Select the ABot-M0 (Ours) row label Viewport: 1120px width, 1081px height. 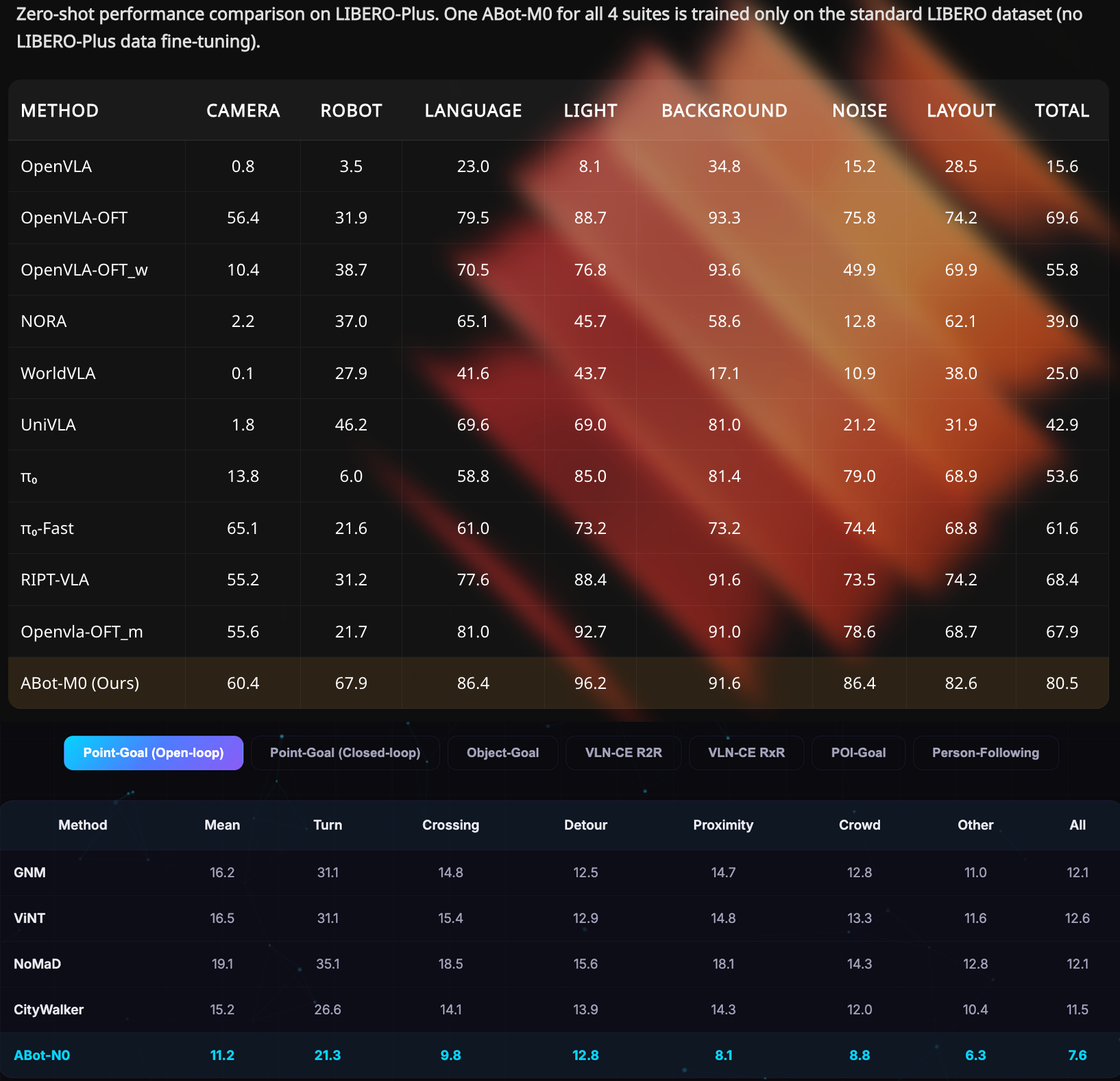coord(80,683)
